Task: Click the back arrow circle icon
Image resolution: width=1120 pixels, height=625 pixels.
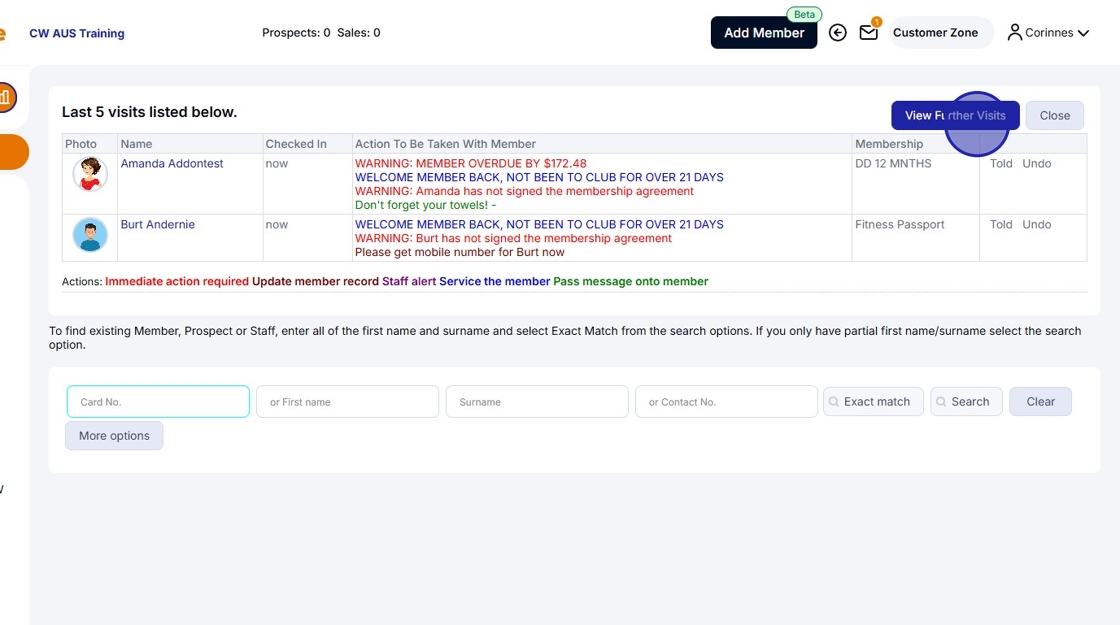Action: (837, 33)
